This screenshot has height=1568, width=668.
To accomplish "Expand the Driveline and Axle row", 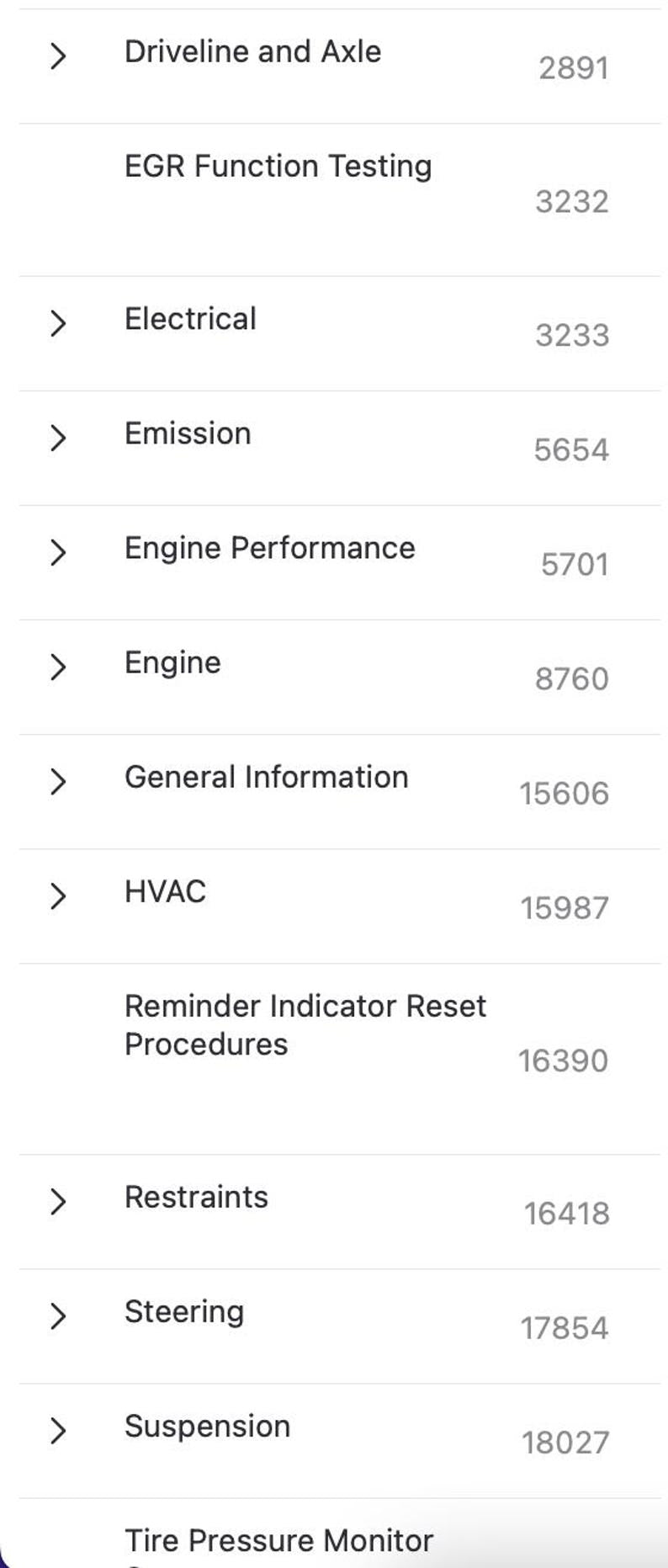I will (x=57, y=56).
